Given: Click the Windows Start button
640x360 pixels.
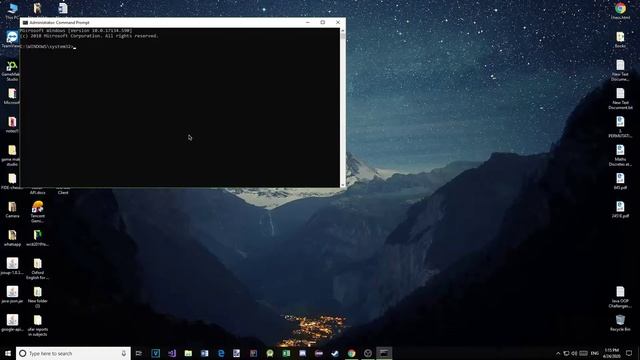Looking at the screenshot, I should (x=8, y=353).
